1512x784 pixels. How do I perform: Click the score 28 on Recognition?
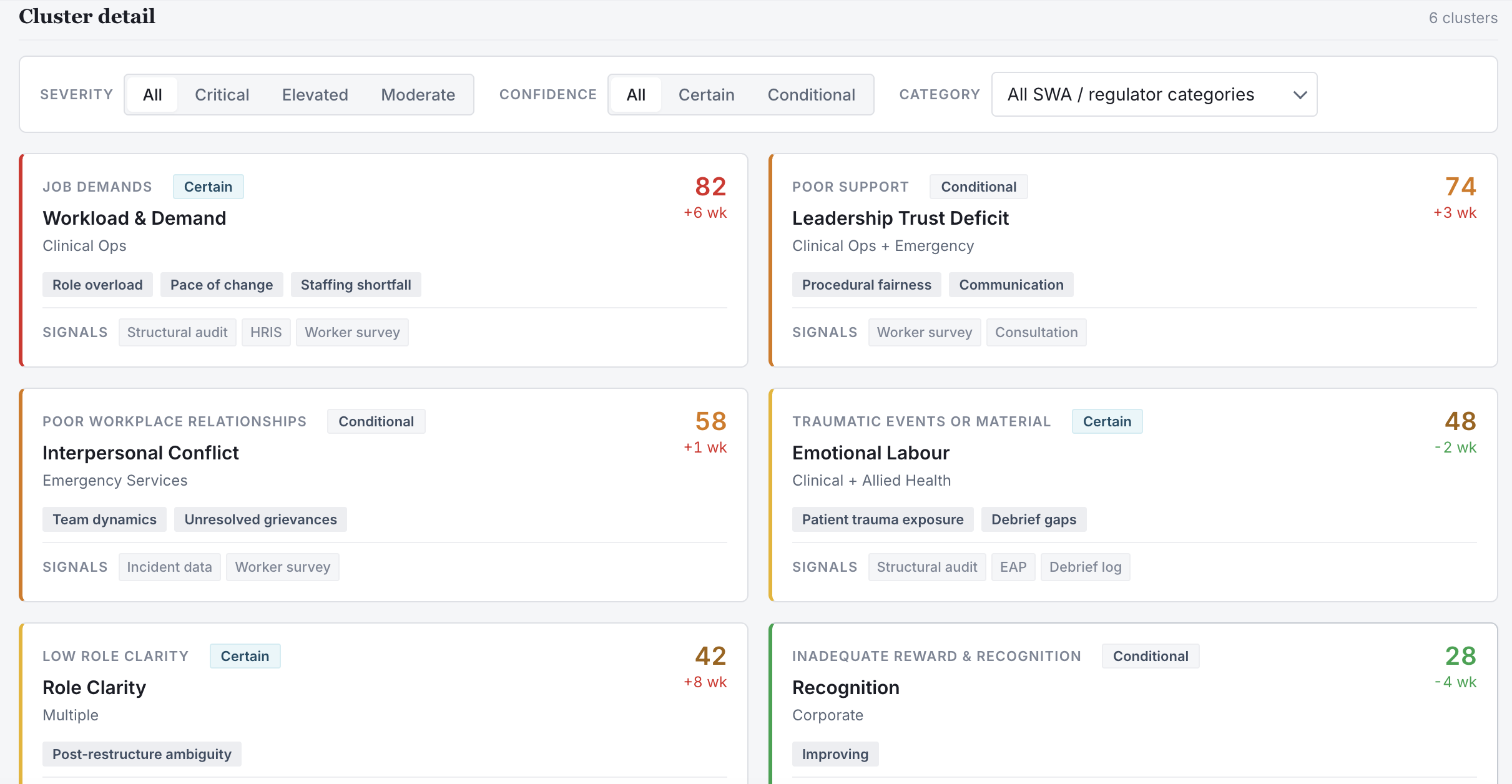click(x=1461, y=656)
